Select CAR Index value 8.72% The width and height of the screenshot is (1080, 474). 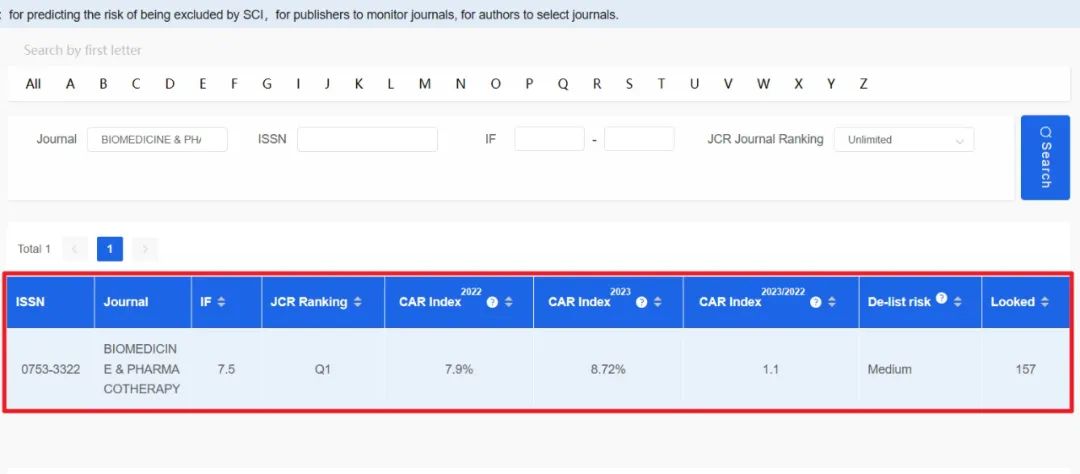pos(608,369)
